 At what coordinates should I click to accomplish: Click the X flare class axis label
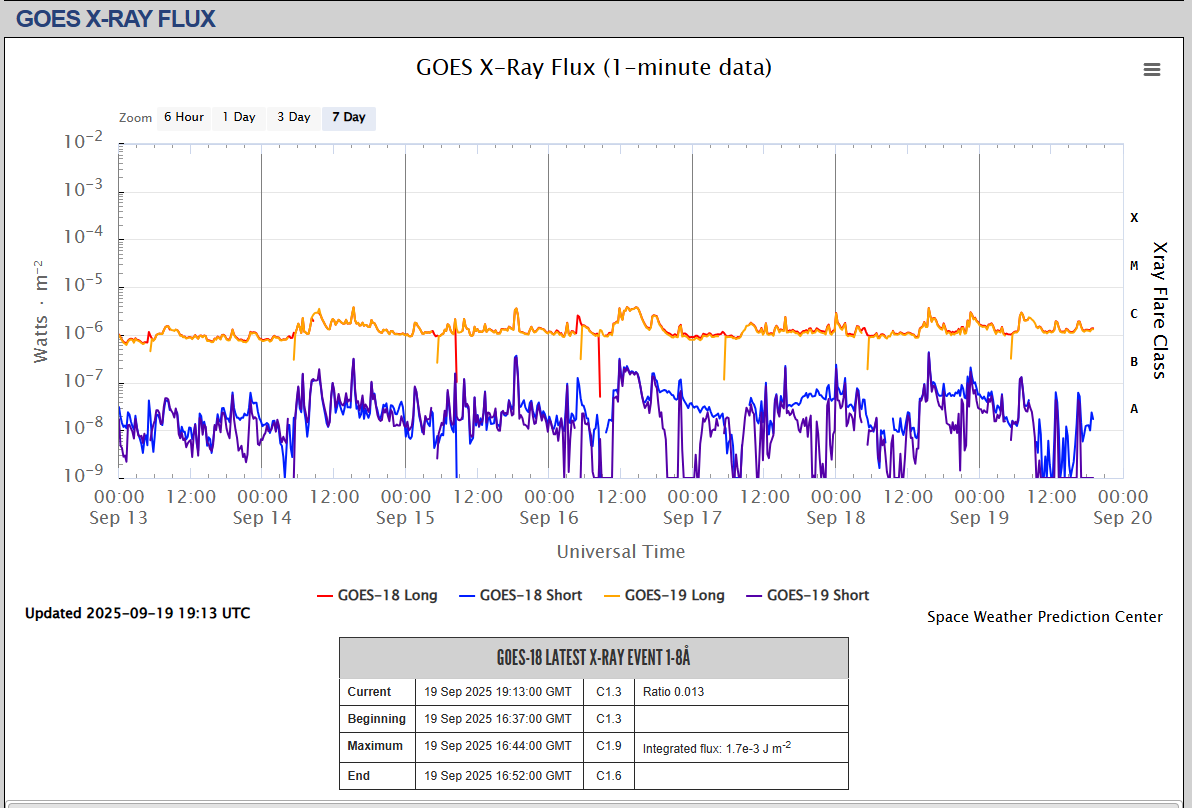coord(1134,217)
